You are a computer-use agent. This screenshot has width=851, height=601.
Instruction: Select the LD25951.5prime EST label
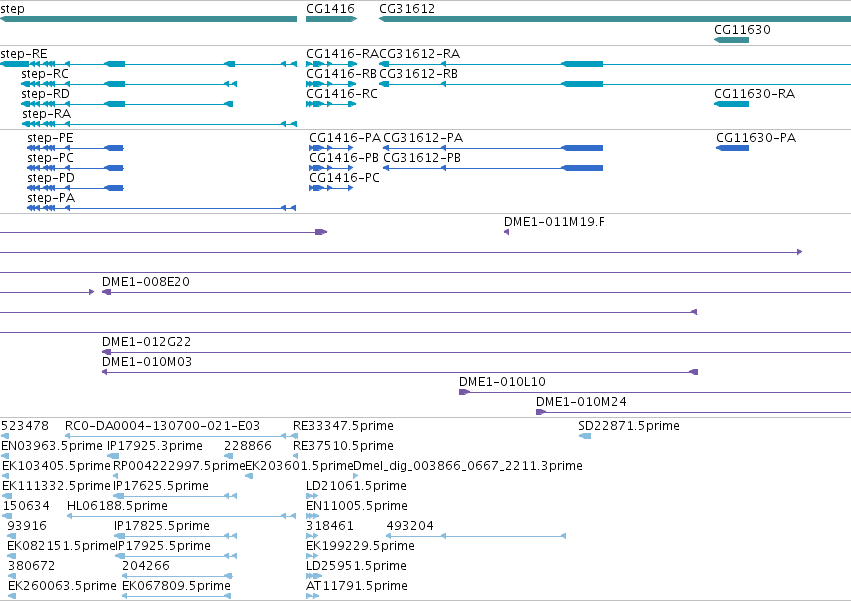(x=356, y=567)
